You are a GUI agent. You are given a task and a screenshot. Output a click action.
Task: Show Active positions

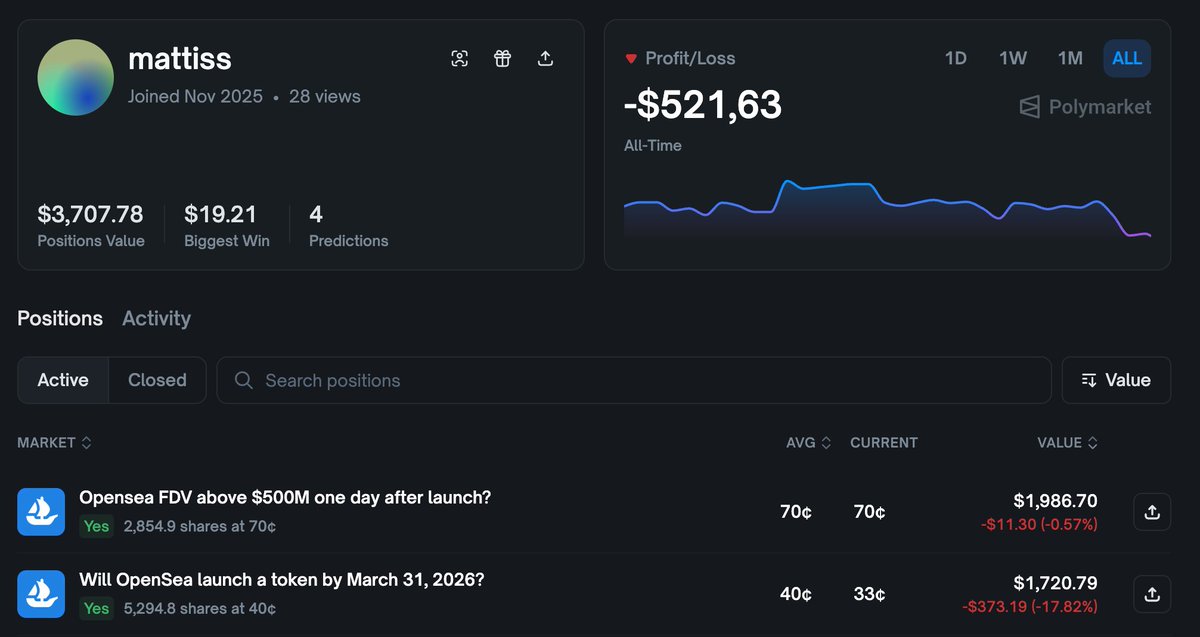pyautogui.click(x=63, y=380)
